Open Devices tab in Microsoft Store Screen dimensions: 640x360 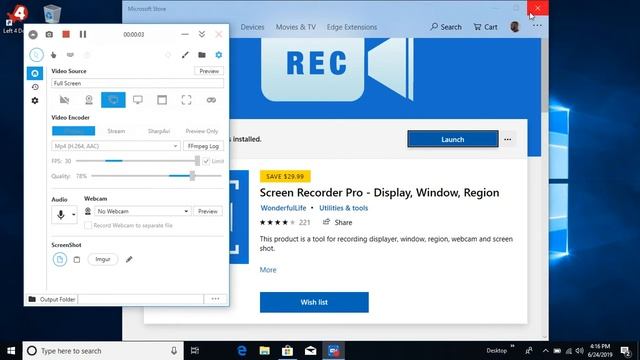click(252, 27)
